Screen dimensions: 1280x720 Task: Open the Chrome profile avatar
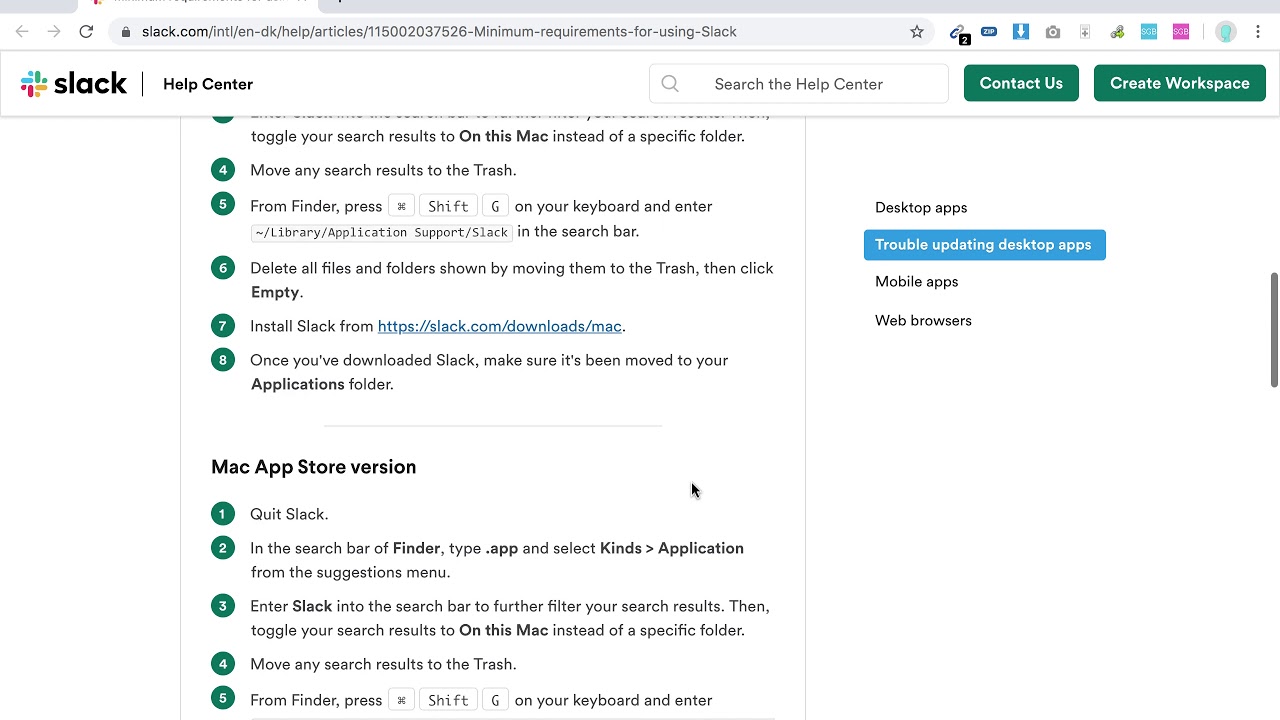[1226, 32]
